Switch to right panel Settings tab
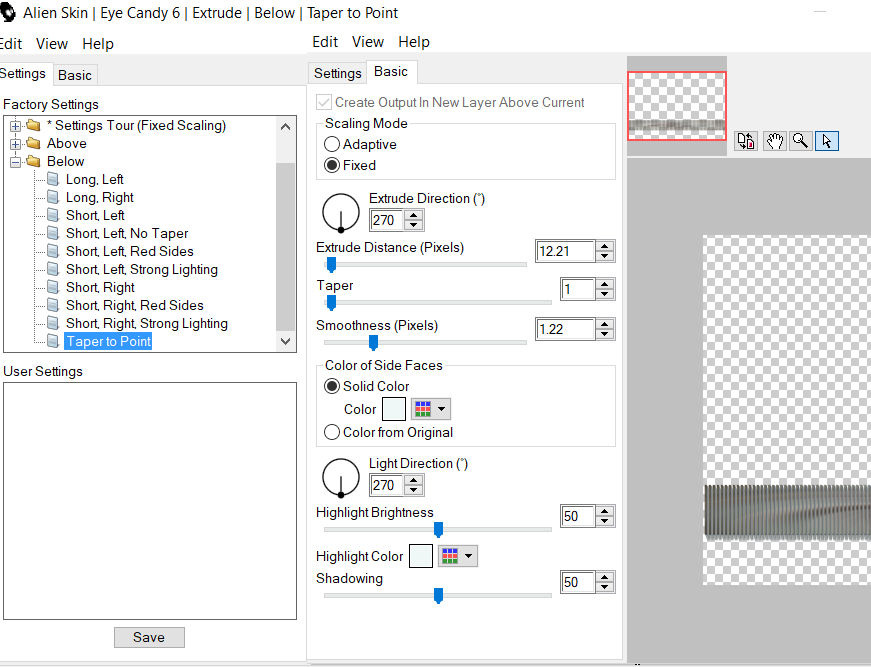871x667 pixels. [338, 73]
